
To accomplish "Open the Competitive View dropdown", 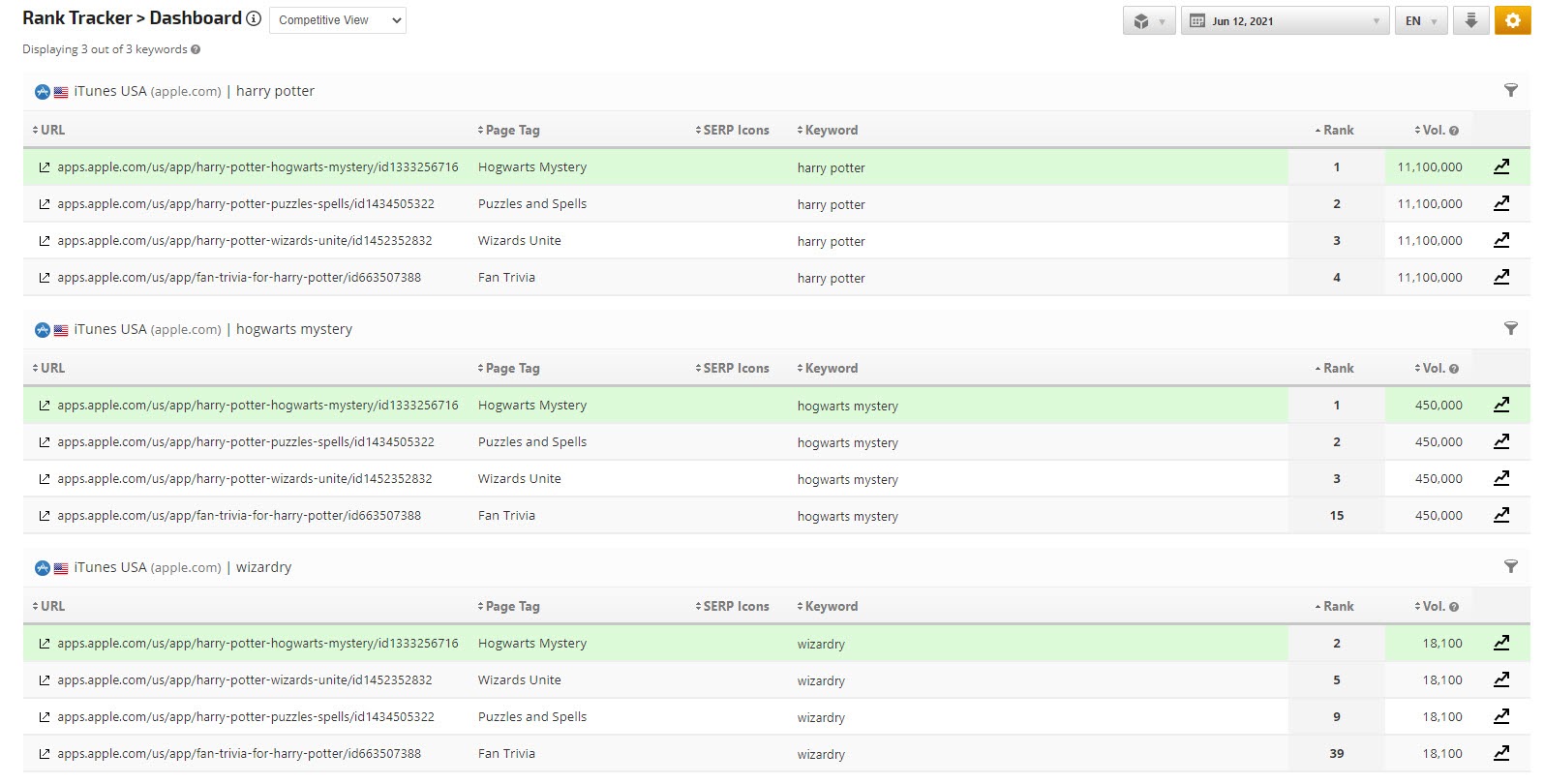I will click(337, 20).
